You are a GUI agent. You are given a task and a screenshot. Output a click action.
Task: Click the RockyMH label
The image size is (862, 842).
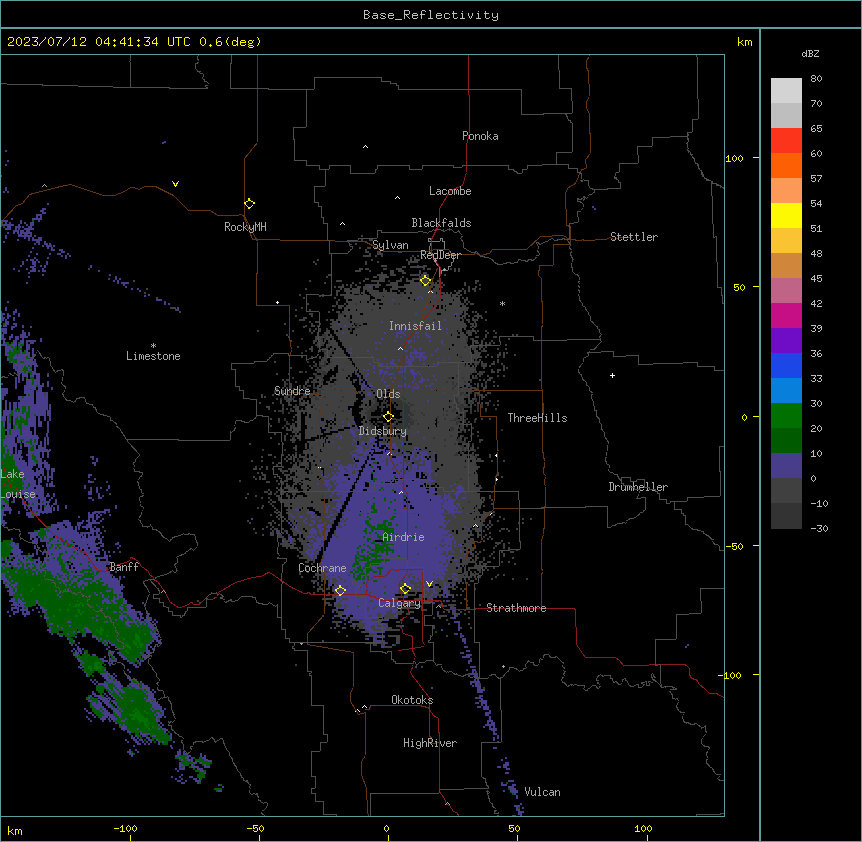245,227
